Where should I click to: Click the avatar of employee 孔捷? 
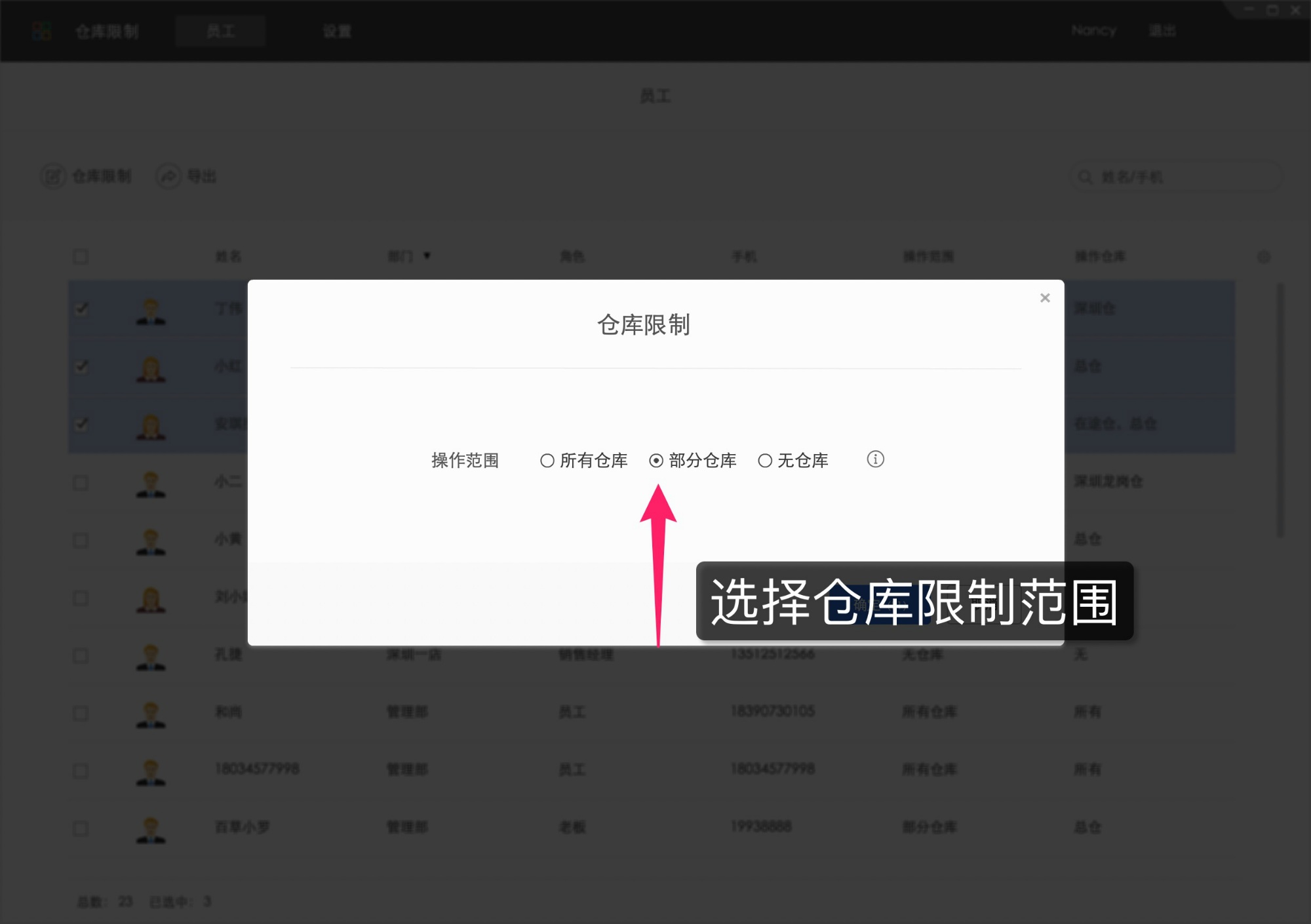(151, 657)
